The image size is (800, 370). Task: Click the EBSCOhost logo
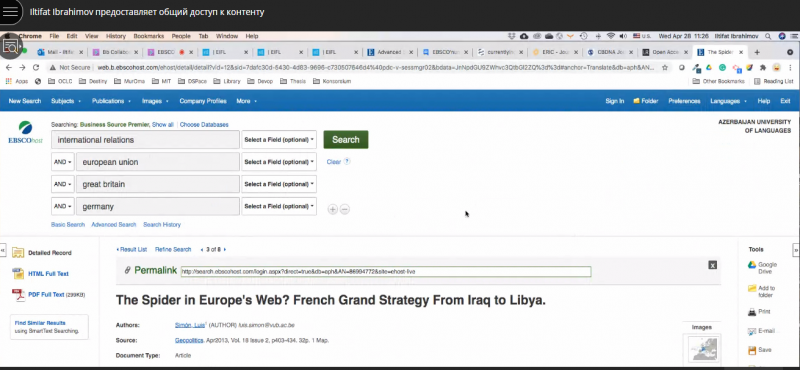tap(25, 133)
